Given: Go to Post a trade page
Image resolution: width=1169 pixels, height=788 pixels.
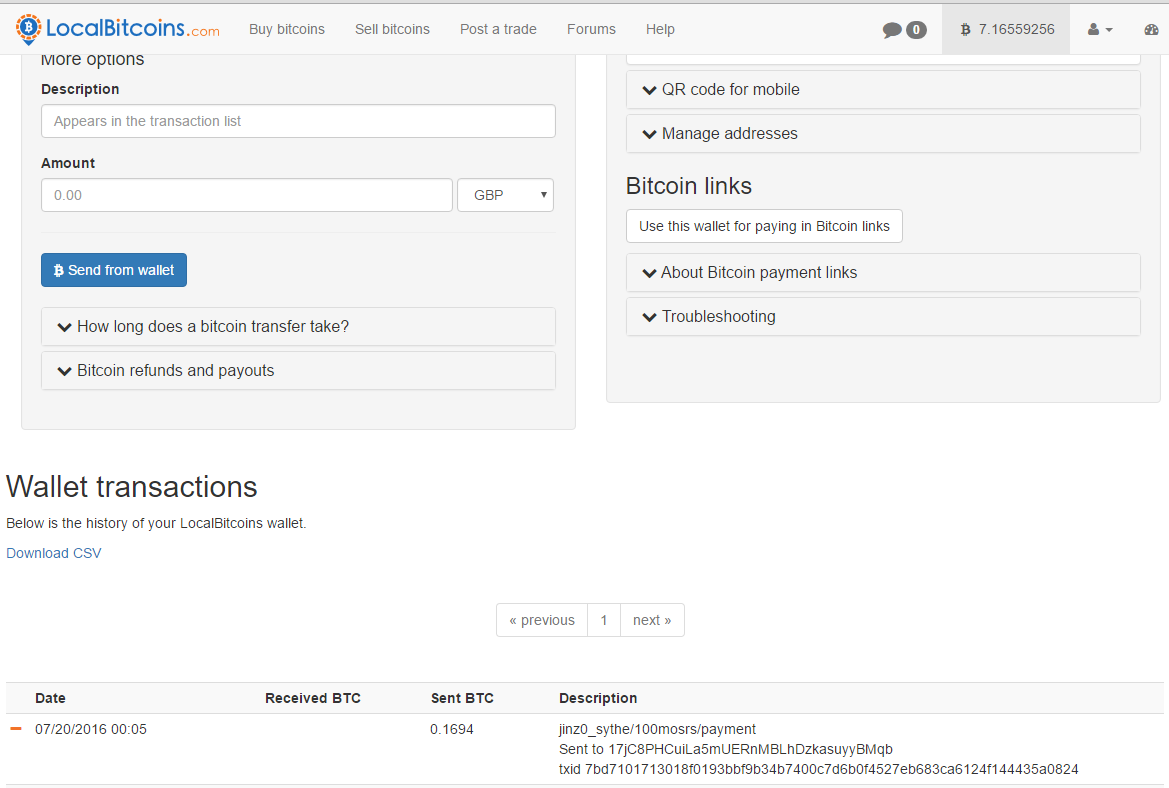Looking at the screenshot, I should pyautogui.click(x=498, y=29).
